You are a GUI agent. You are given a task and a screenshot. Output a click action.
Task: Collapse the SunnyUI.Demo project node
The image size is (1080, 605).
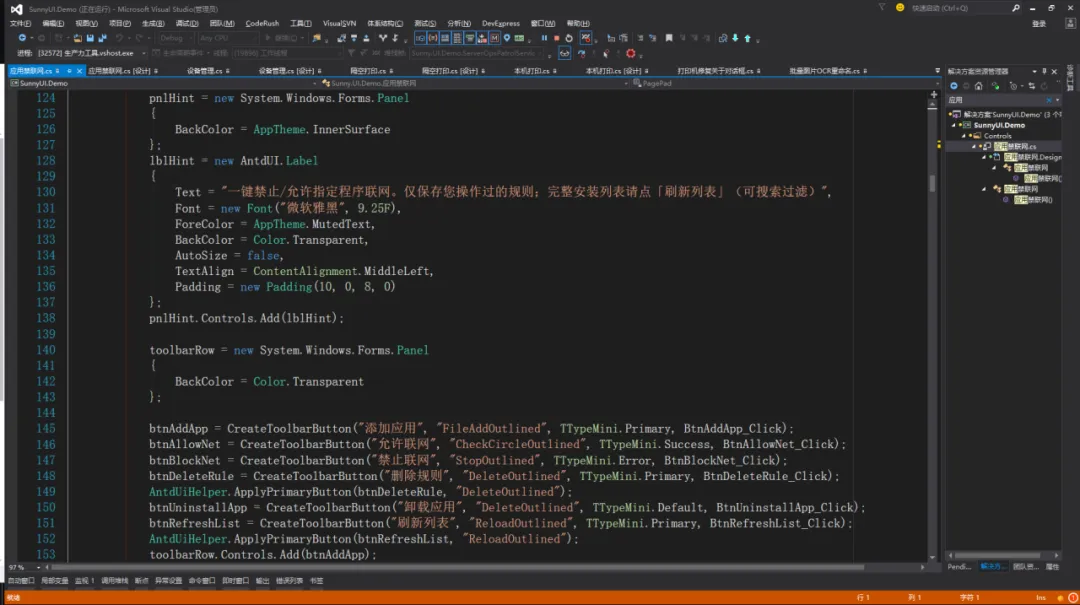pyautogui.click(x=955, y=125)
